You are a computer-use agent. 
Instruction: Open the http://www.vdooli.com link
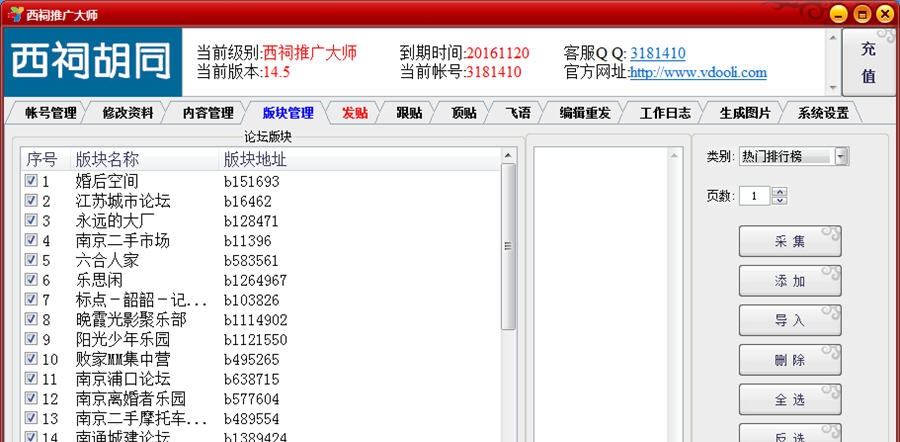coord(698,72)
